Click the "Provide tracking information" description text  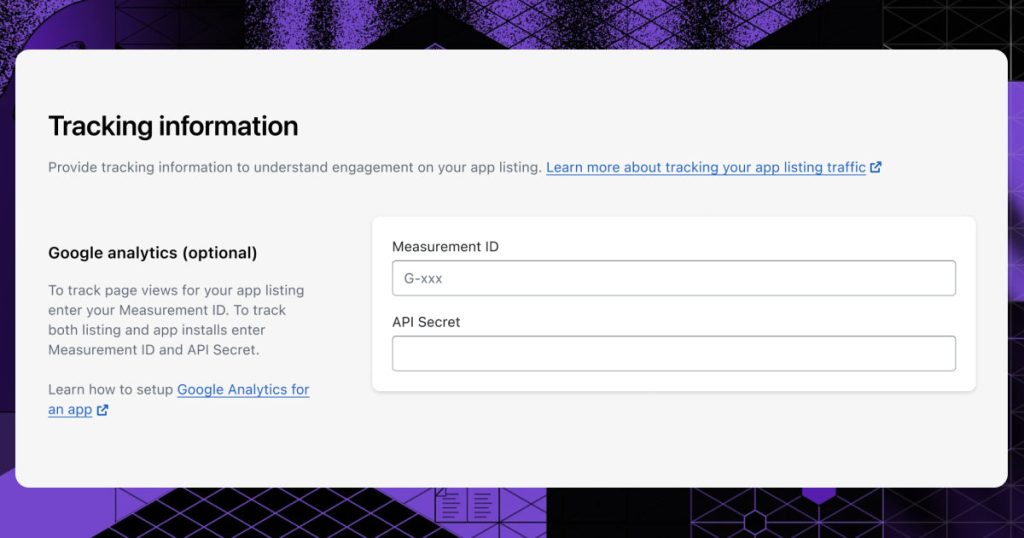click(x=295, y=167)
